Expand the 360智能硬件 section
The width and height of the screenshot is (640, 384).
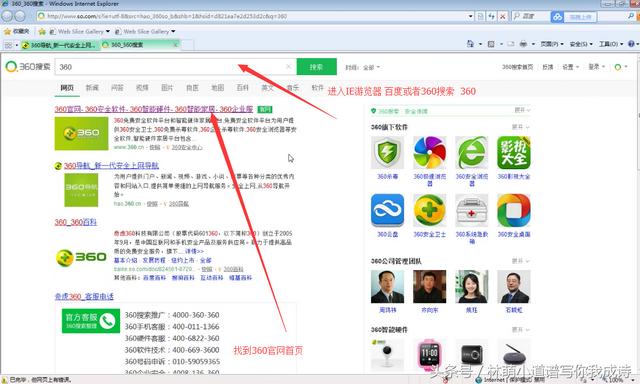pyautogui.click(x=521, y=329)
